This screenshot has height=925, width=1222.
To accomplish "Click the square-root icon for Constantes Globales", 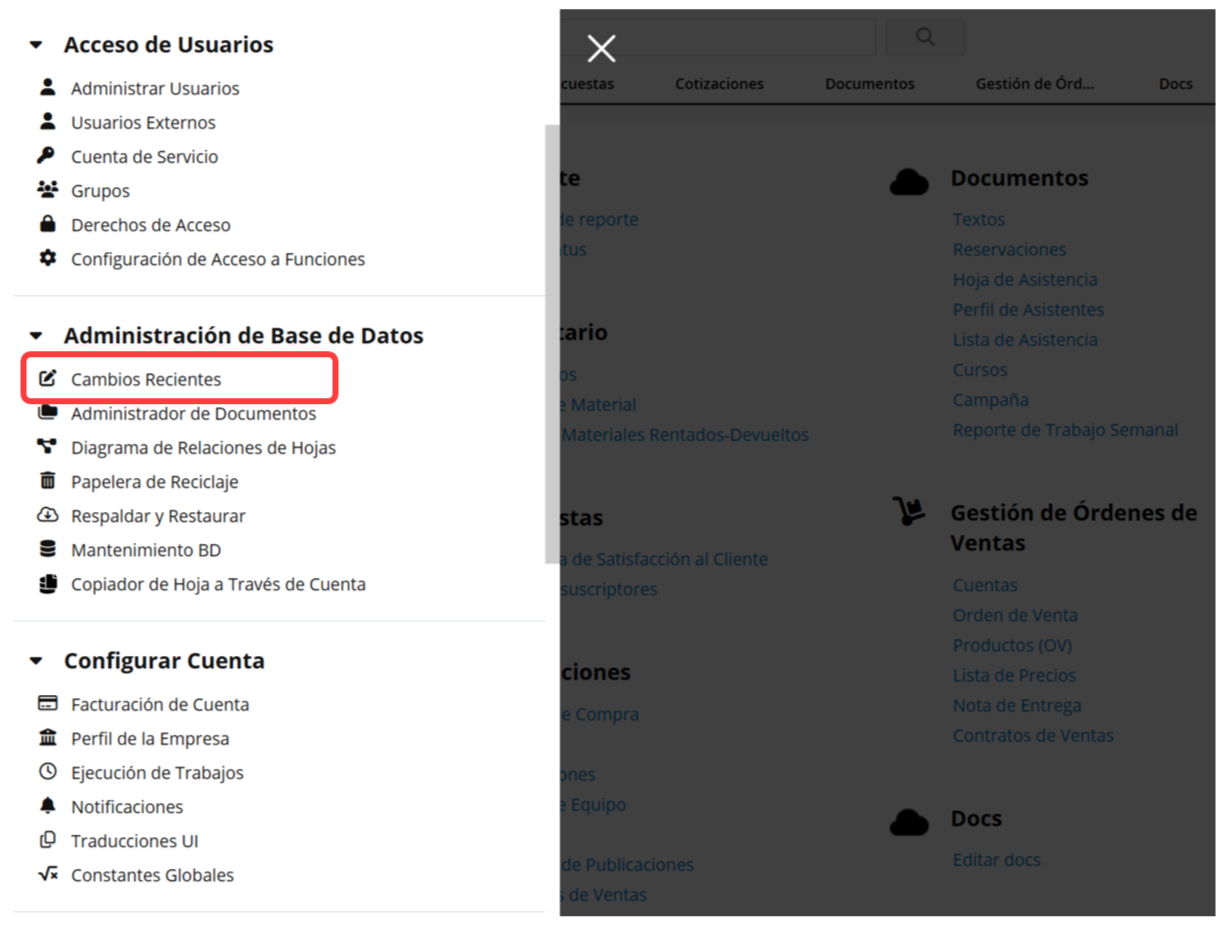I will 47,874.
